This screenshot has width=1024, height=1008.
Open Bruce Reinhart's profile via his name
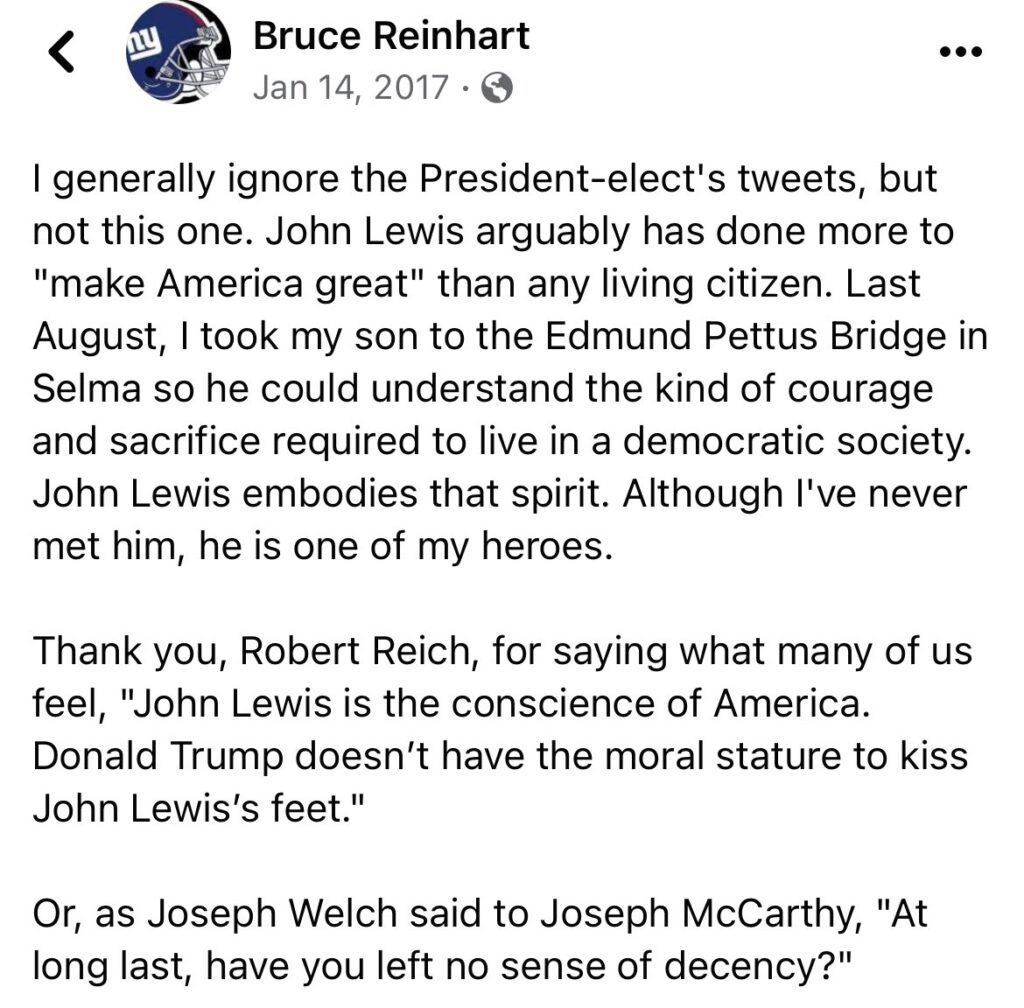(392, 34)
